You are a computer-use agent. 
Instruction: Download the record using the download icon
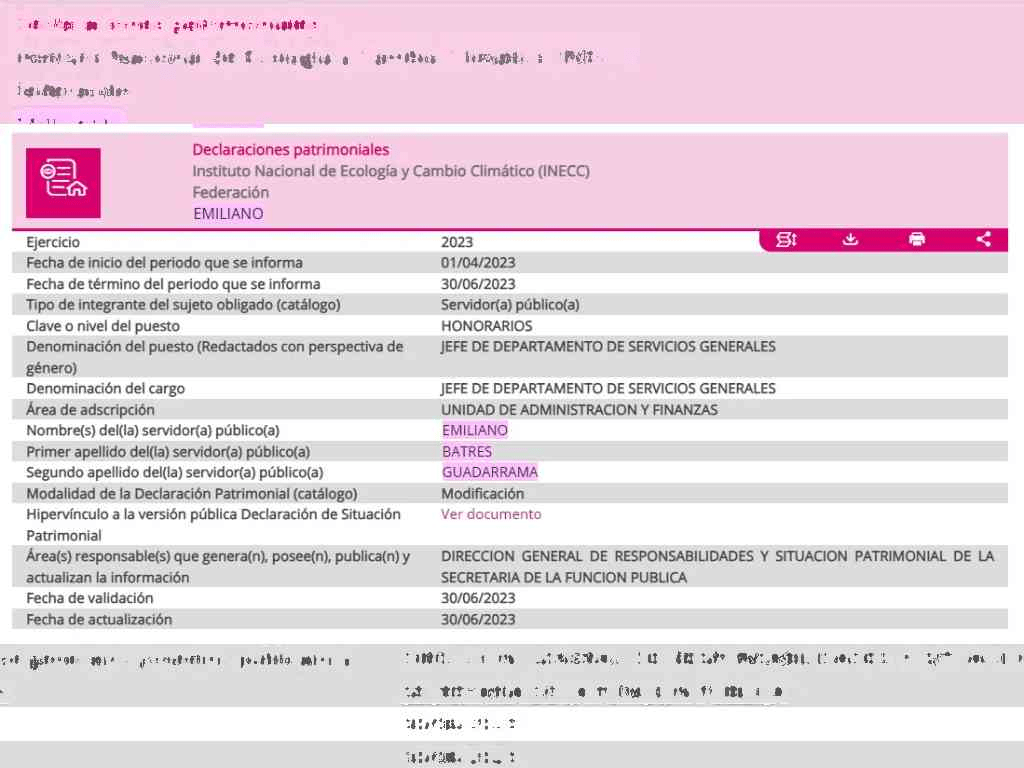[x=850, y=240]
